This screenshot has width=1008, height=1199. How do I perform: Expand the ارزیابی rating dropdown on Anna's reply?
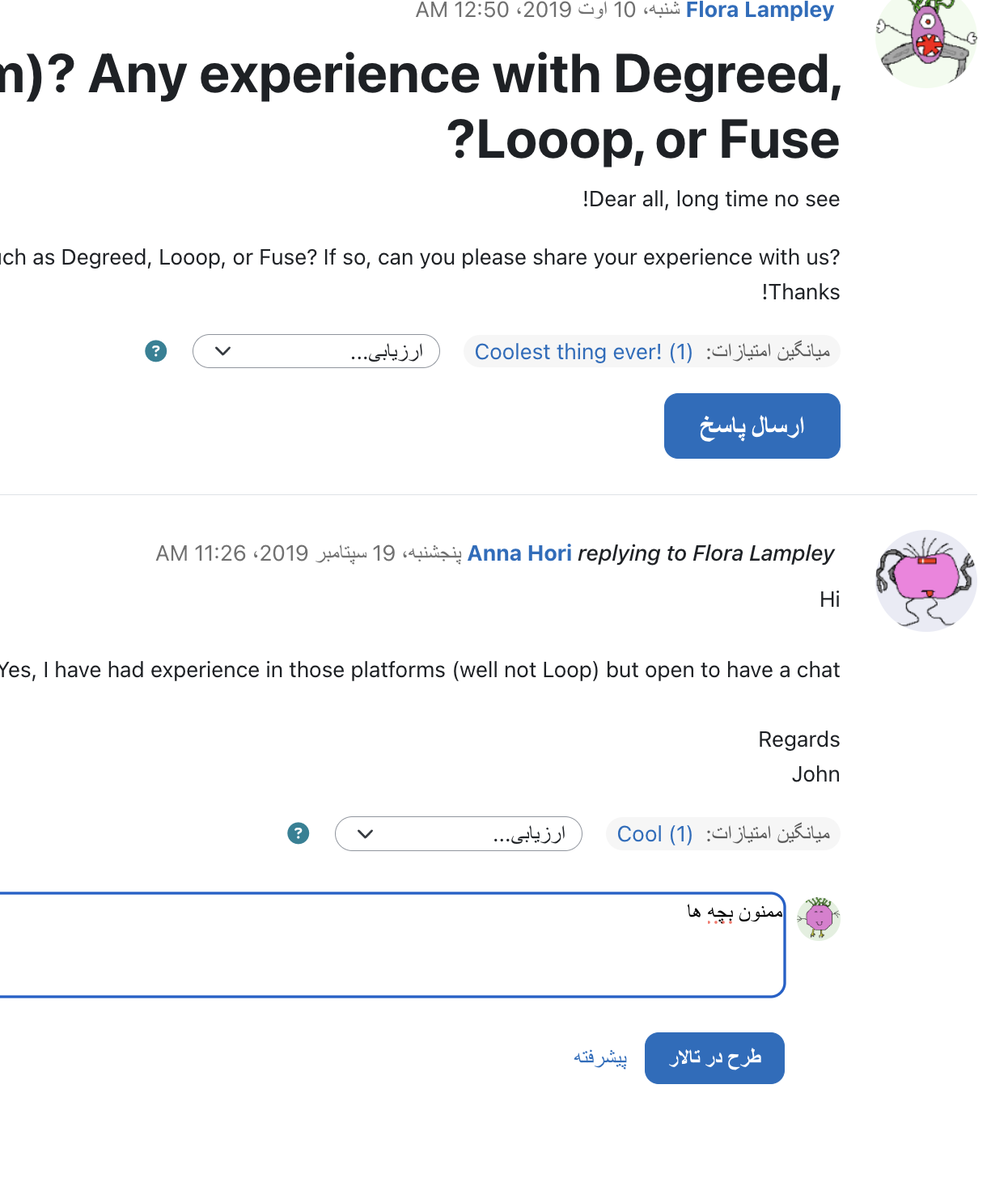point(459,833)
